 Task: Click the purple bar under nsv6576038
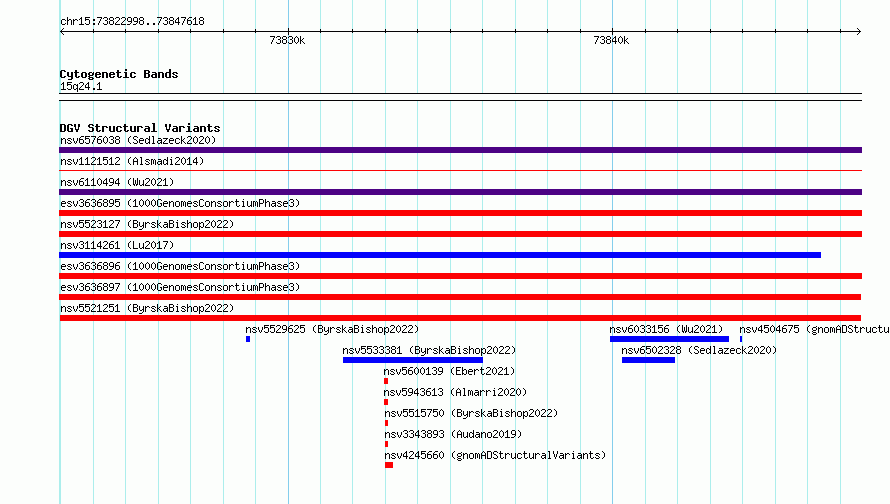460,150
